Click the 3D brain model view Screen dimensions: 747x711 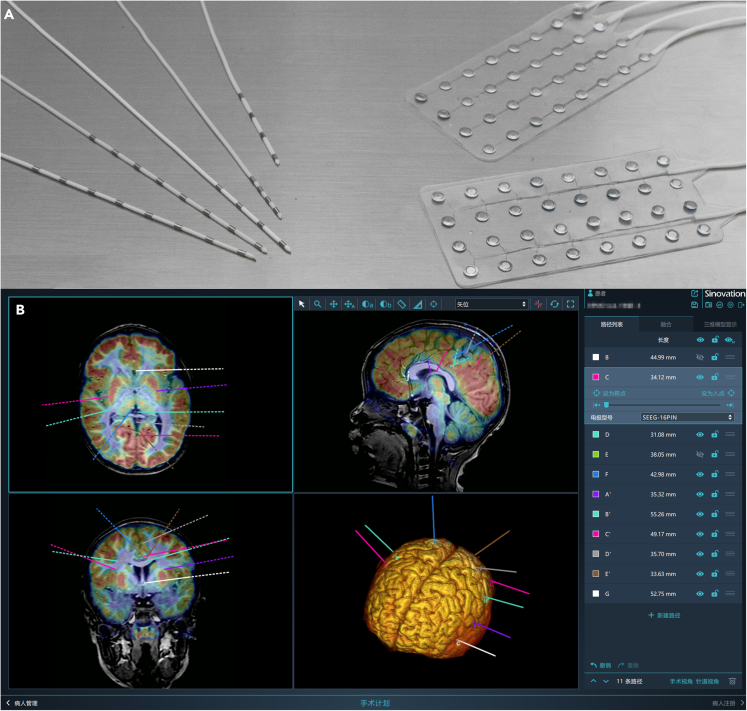click(437, 590)
